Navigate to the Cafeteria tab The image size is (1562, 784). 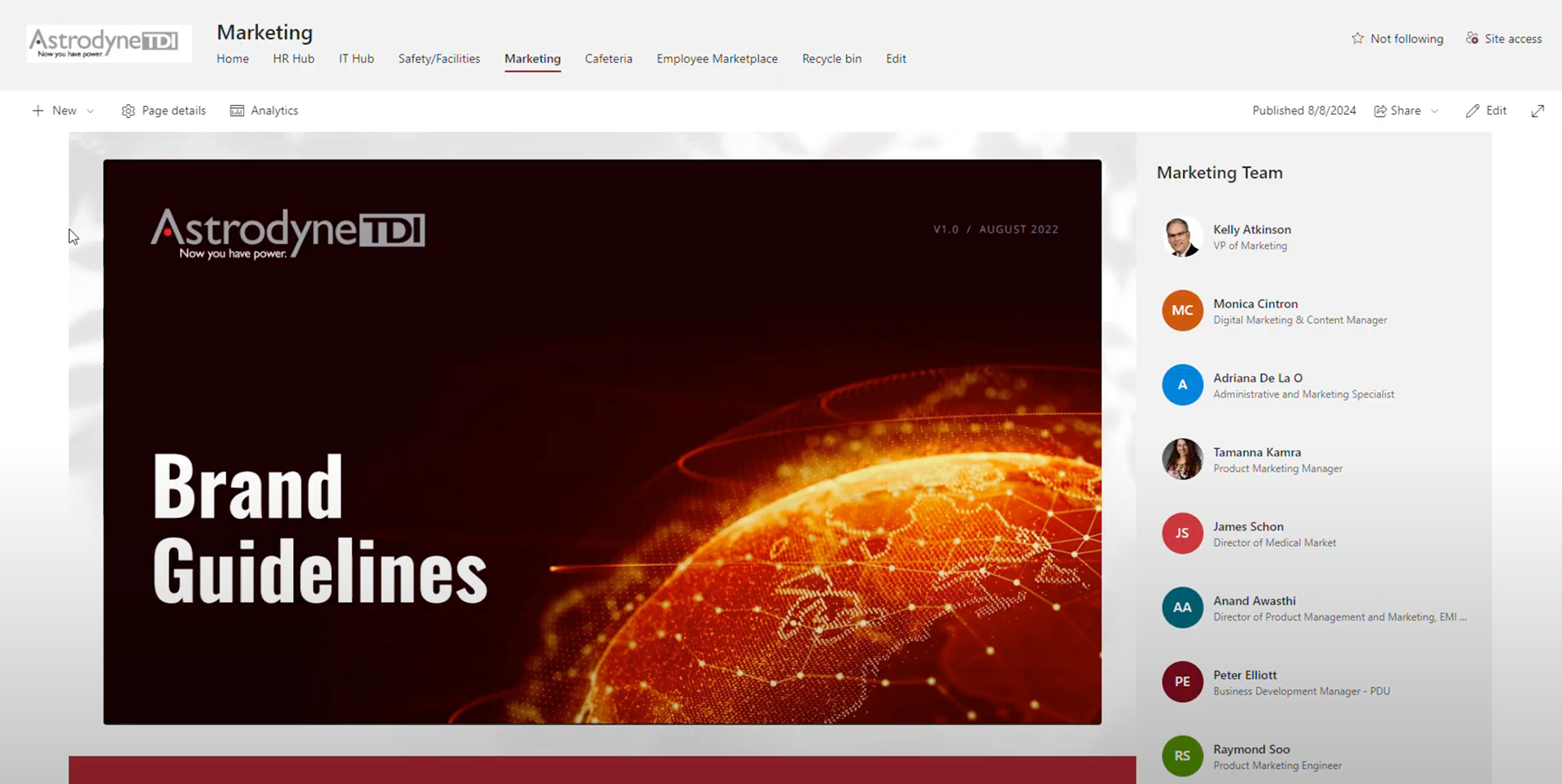click(x=609, y=59)
